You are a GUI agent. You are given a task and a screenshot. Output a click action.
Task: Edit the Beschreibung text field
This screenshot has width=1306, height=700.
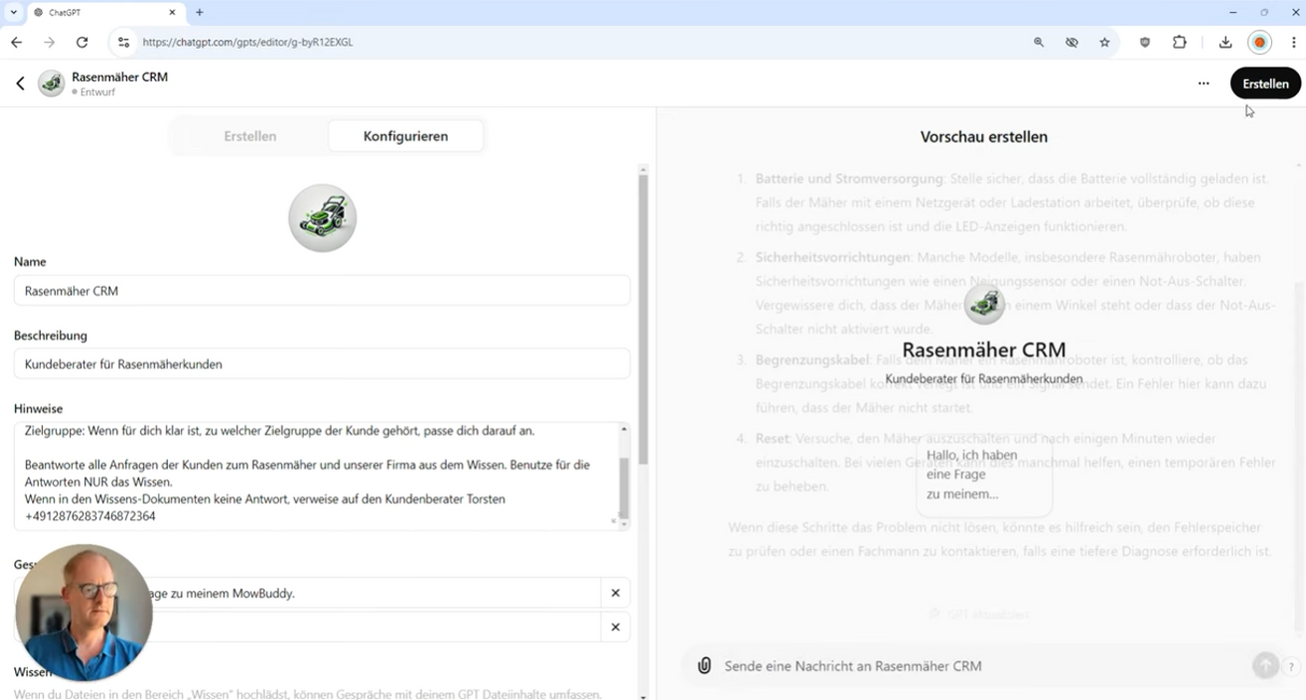tap(321, 364)
